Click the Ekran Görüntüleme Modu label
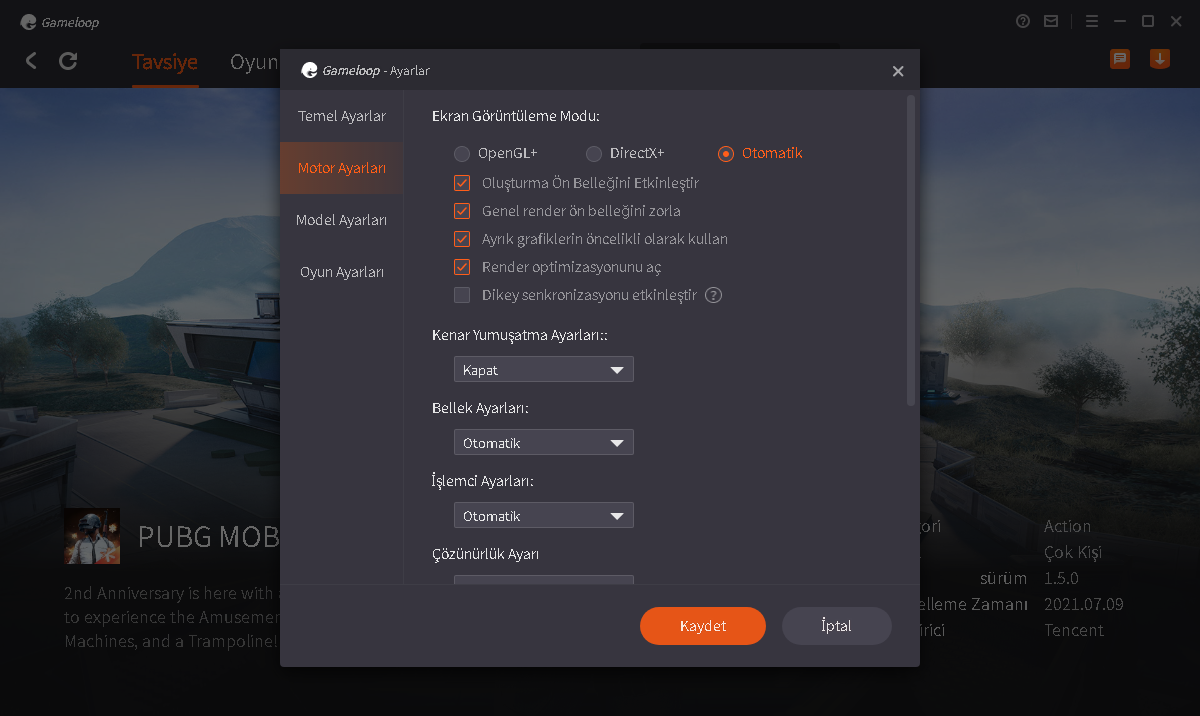The height and width of the screenshot is (716, 1200). 516,116
